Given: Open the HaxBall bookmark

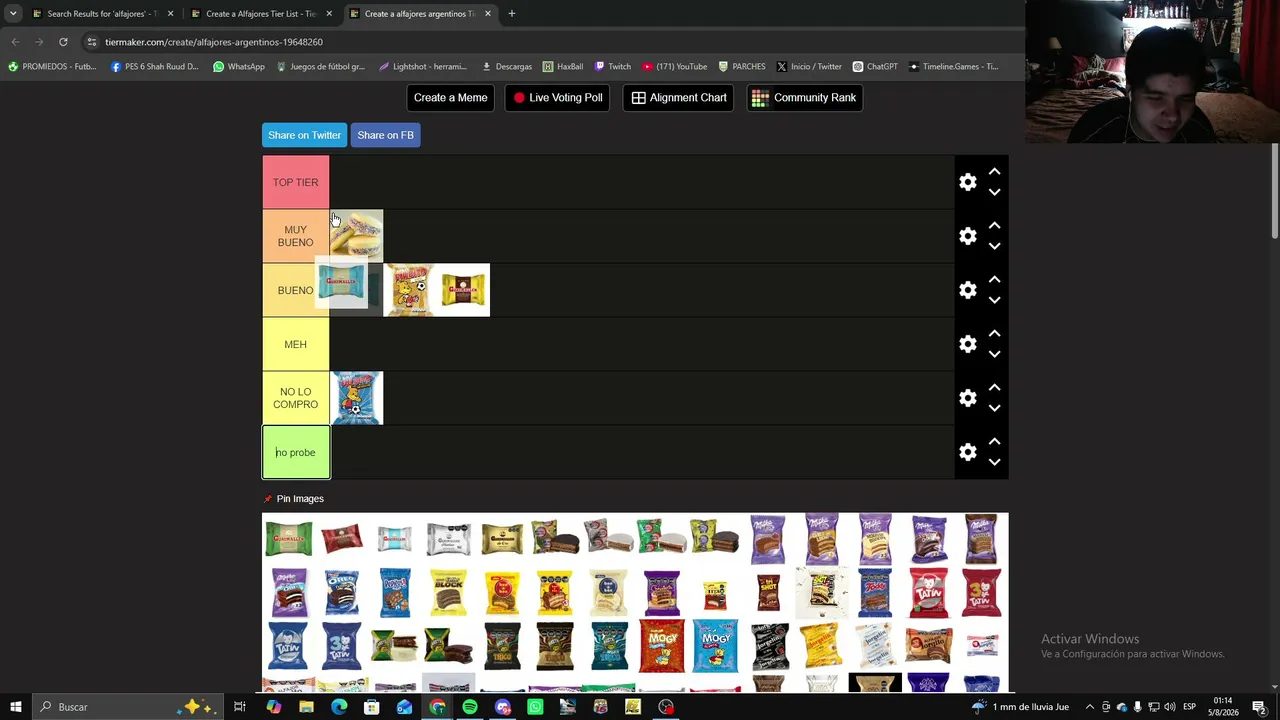Looking at the screenshot, I should click(x=563, y=67).
